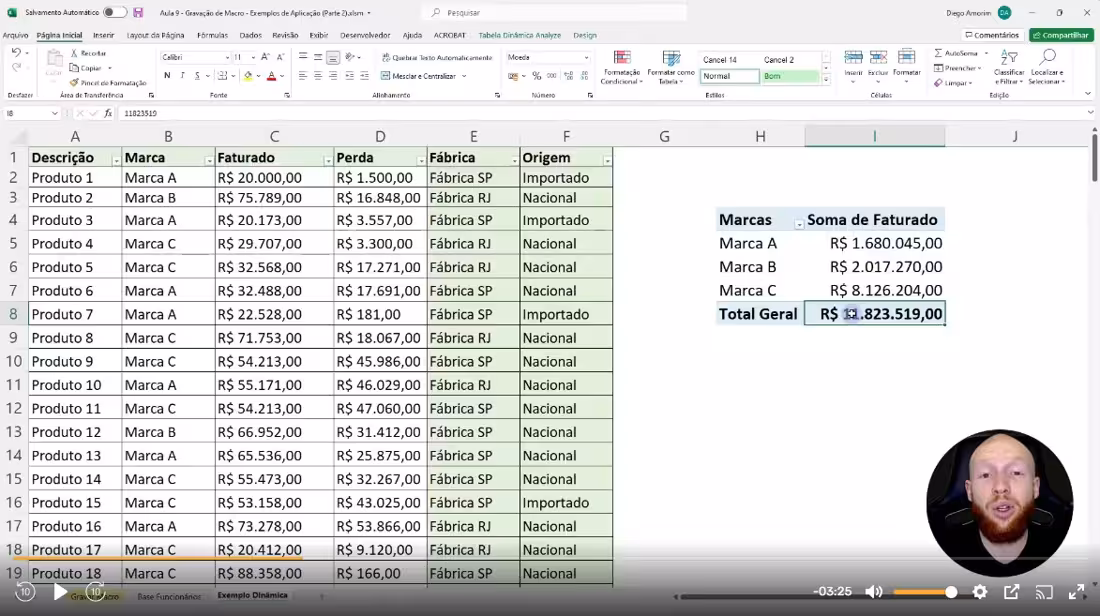Apply the Bom cell style
Screen dimensions: 1100x616
tap(790, 76)
